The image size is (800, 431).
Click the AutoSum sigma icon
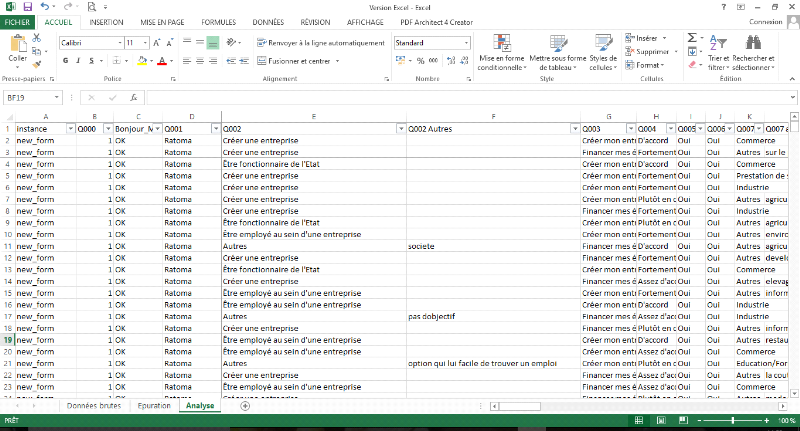[692, 37]
